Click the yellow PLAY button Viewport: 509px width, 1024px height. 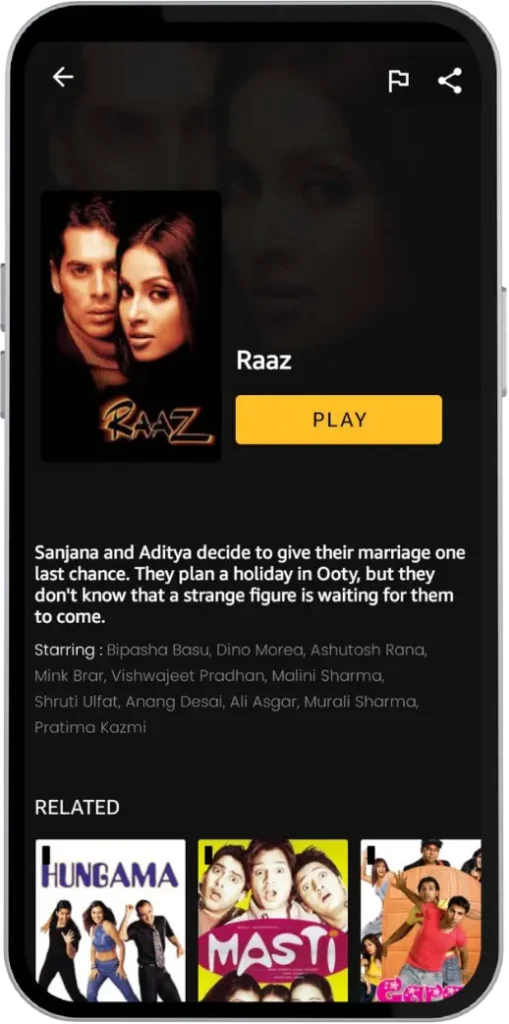tap(338, 419)
